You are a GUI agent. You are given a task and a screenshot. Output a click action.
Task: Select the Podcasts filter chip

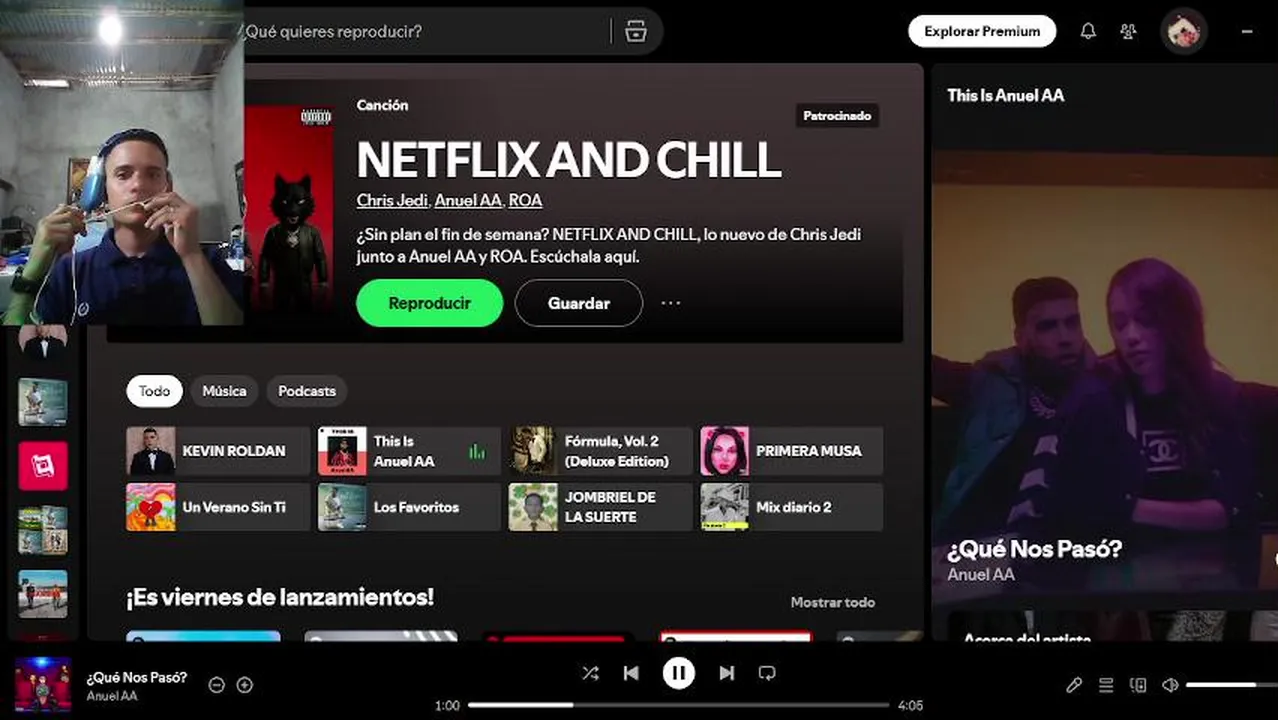307,391
